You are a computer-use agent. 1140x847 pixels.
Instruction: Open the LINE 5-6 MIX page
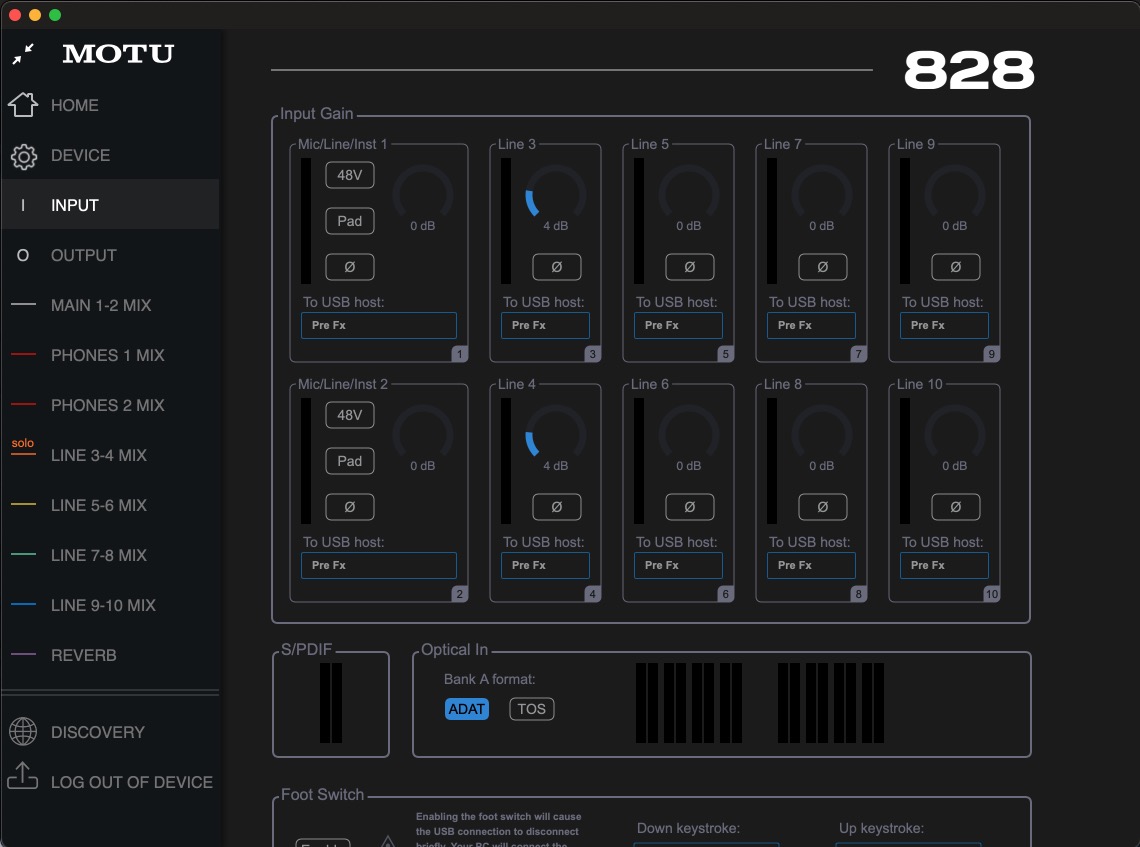point(111,505)
